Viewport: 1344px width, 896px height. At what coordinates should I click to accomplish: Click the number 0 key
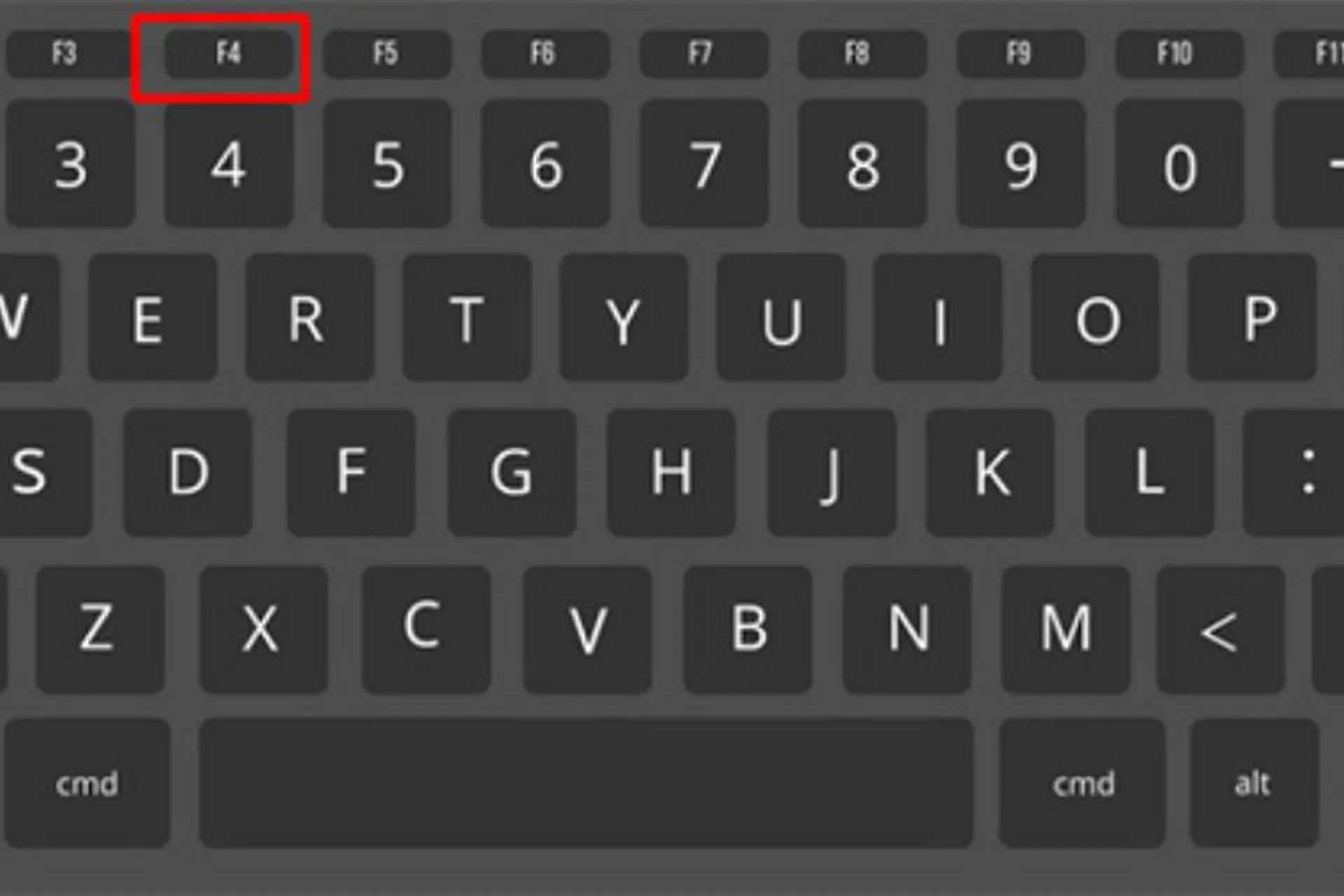tap(1179, 164)
